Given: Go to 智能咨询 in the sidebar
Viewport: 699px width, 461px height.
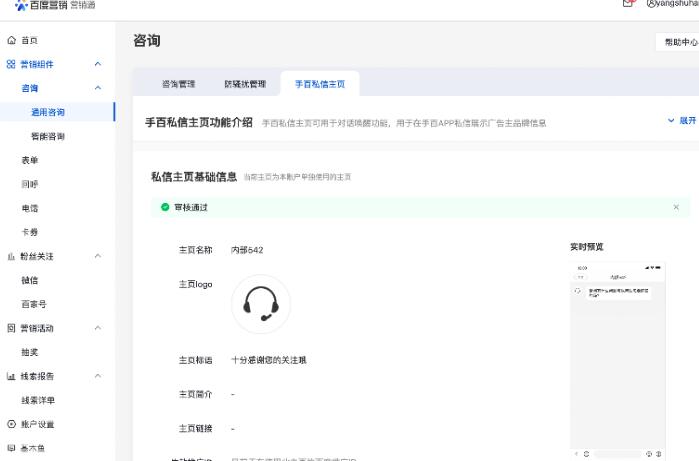Looking at the screenshot, I should pyautogui.click(x=48, y=136).
